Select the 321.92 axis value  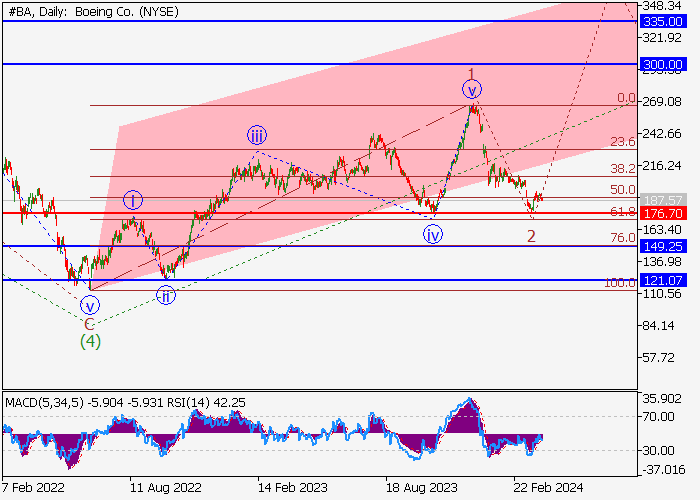[662, 38]
